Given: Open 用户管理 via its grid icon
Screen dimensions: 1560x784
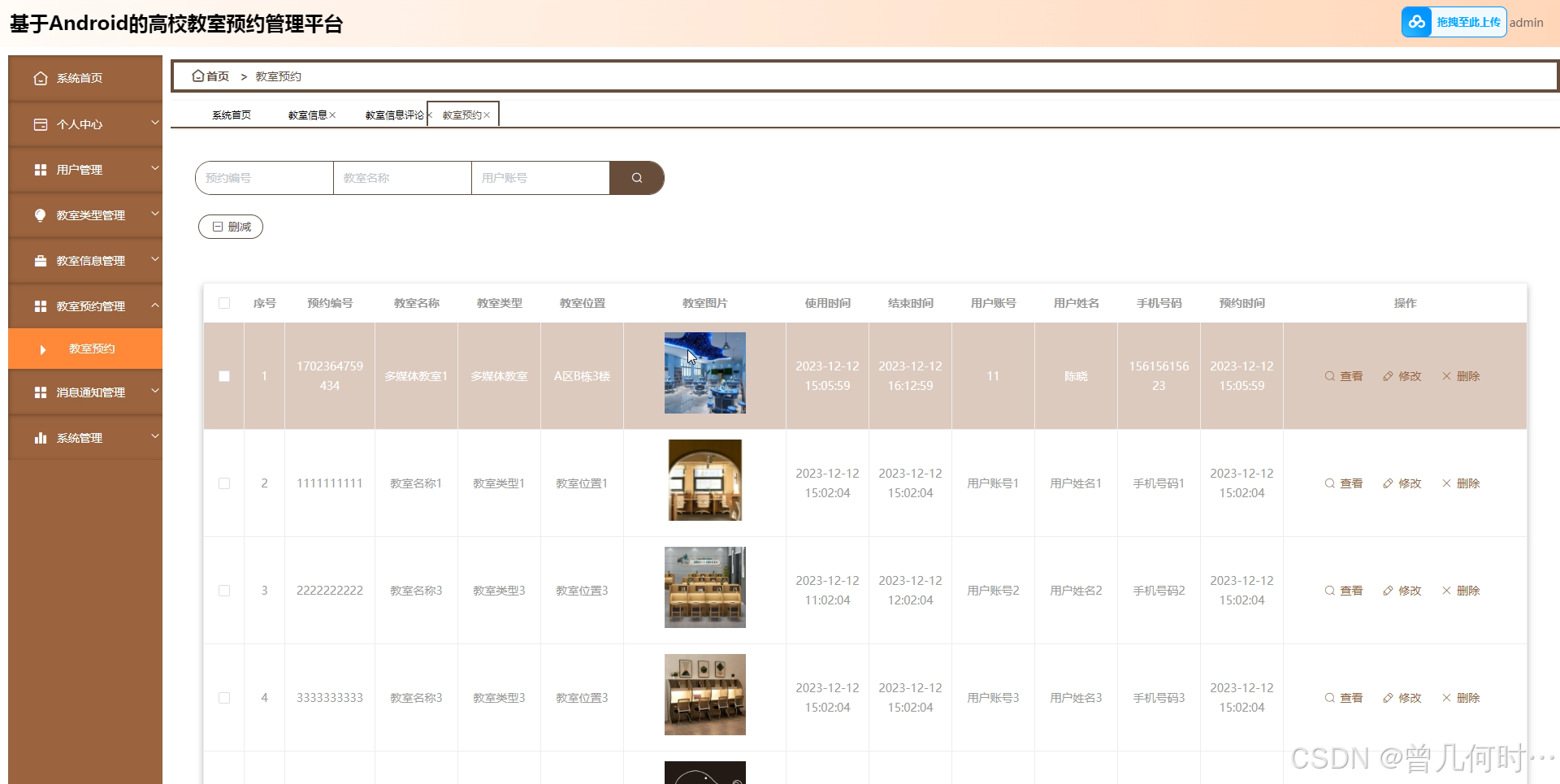Looking at the screenshot, I should tap(41, 169).
